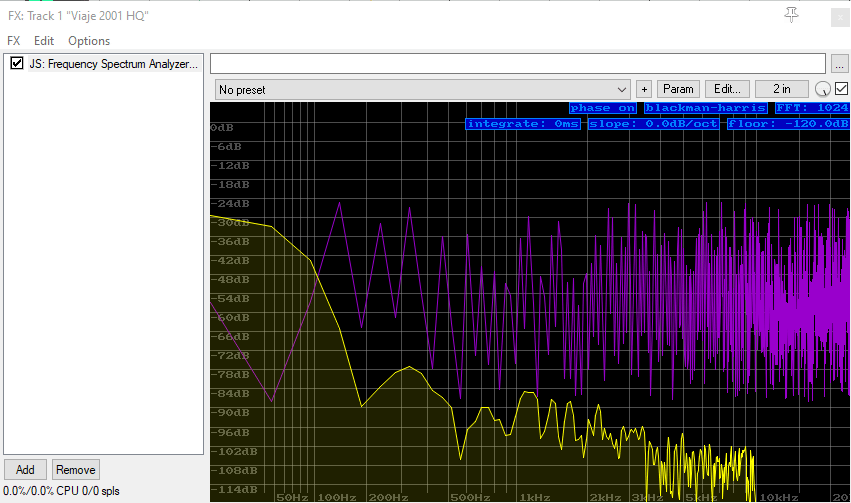Toggle the plugin bypass checkbox
The width and height of the screenshot is (851, 503).
[841, 88]
